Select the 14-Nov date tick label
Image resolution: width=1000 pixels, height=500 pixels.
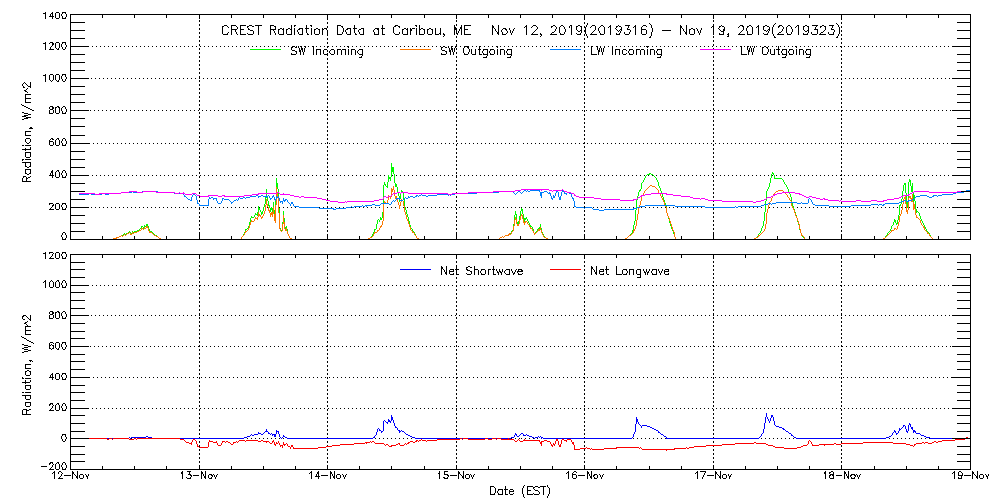pos(328,477)
